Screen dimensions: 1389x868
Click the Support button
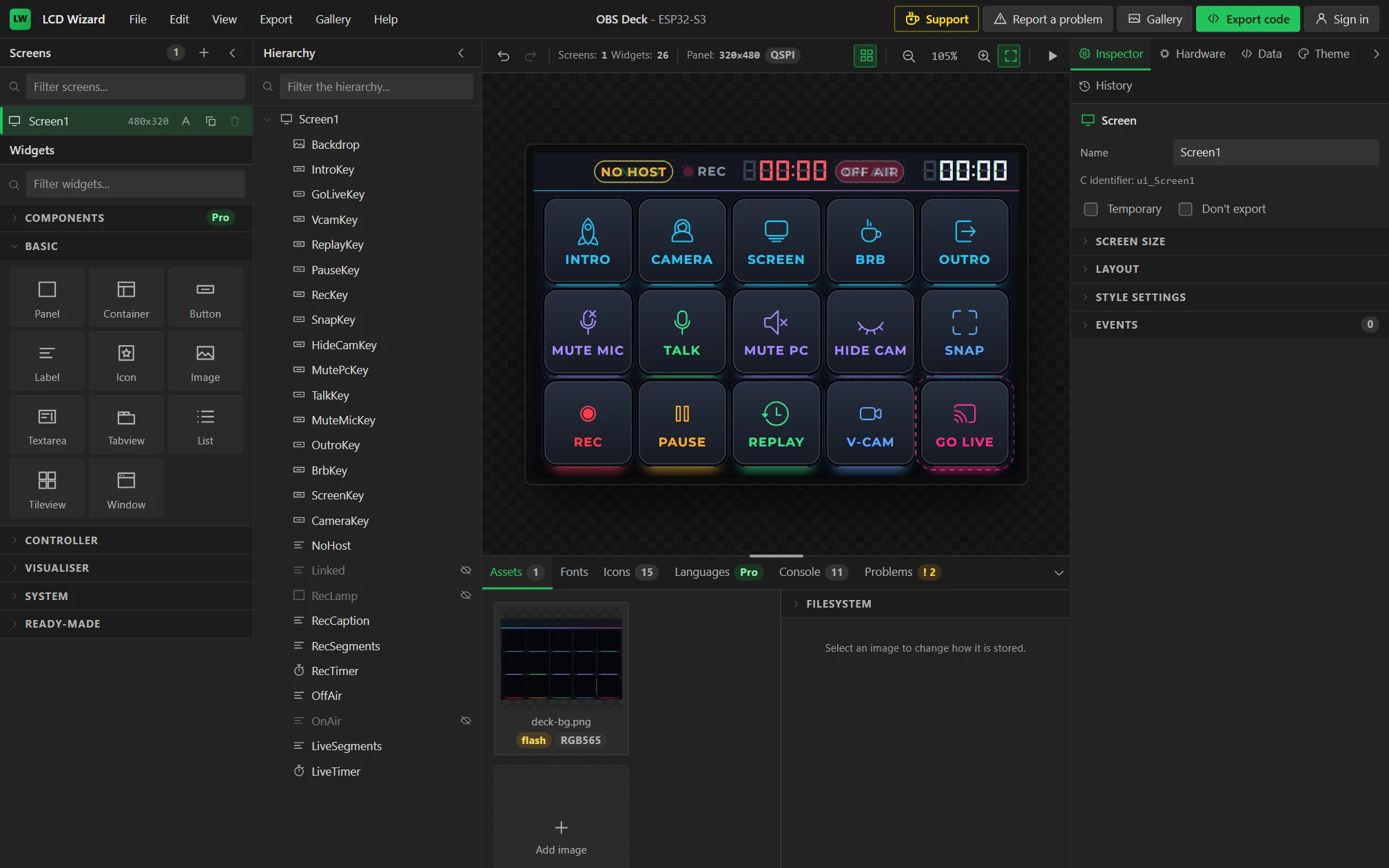[x=936, y=19]
